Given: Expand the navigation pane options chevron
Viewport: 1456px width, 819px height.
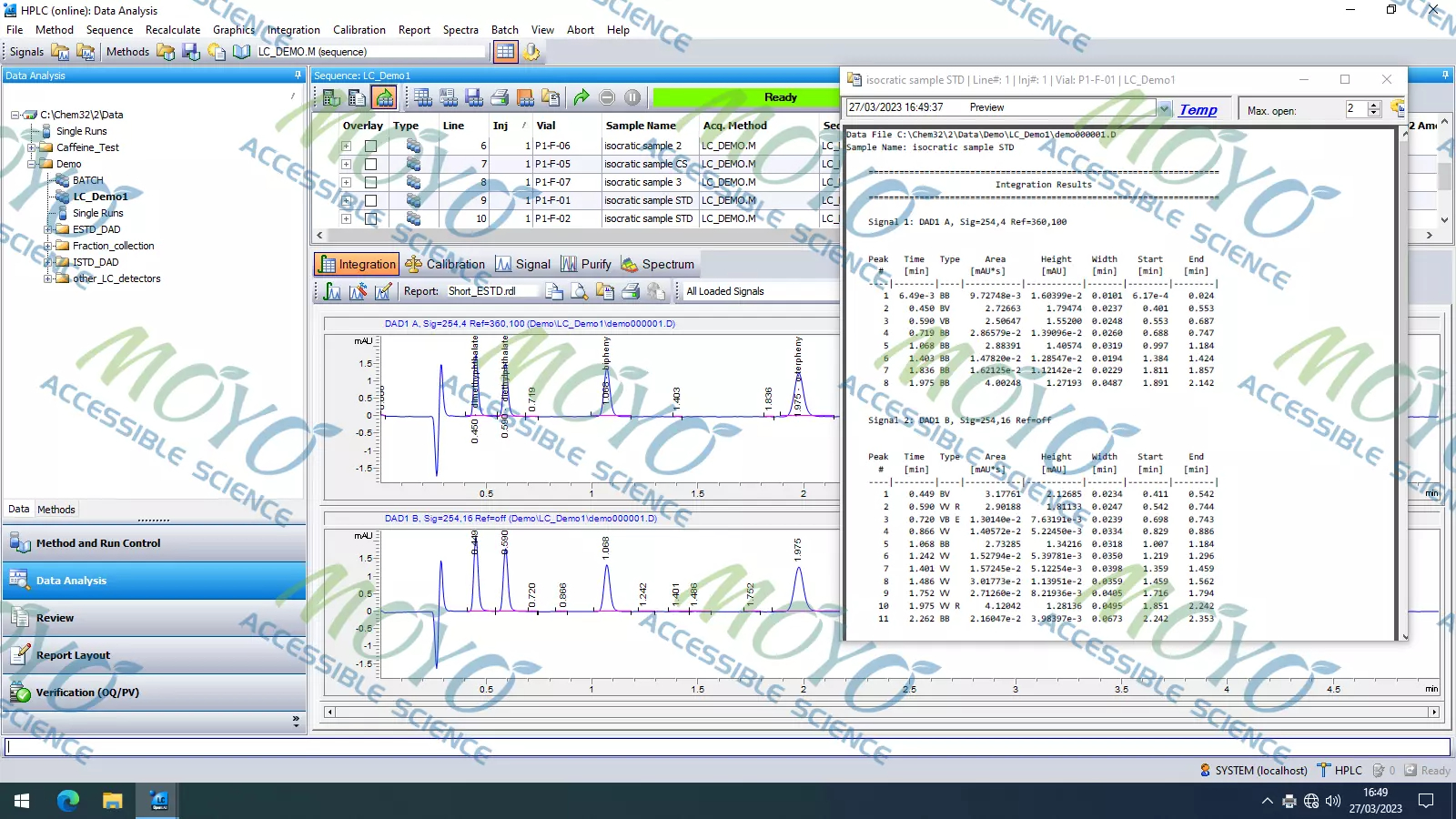Looking at the screenshot, I should point(296,721).
